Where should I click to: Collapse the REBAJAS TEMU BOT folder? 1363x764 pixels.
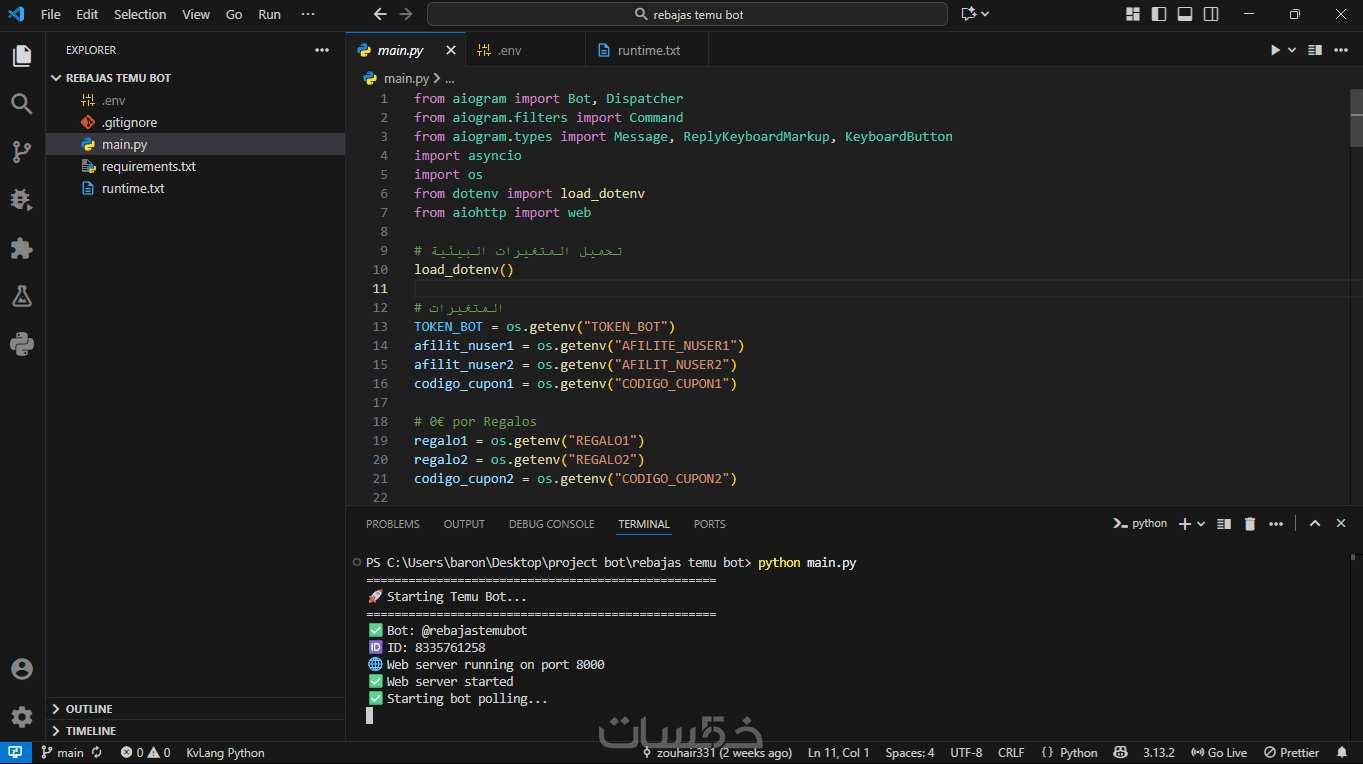coord(118,78)
